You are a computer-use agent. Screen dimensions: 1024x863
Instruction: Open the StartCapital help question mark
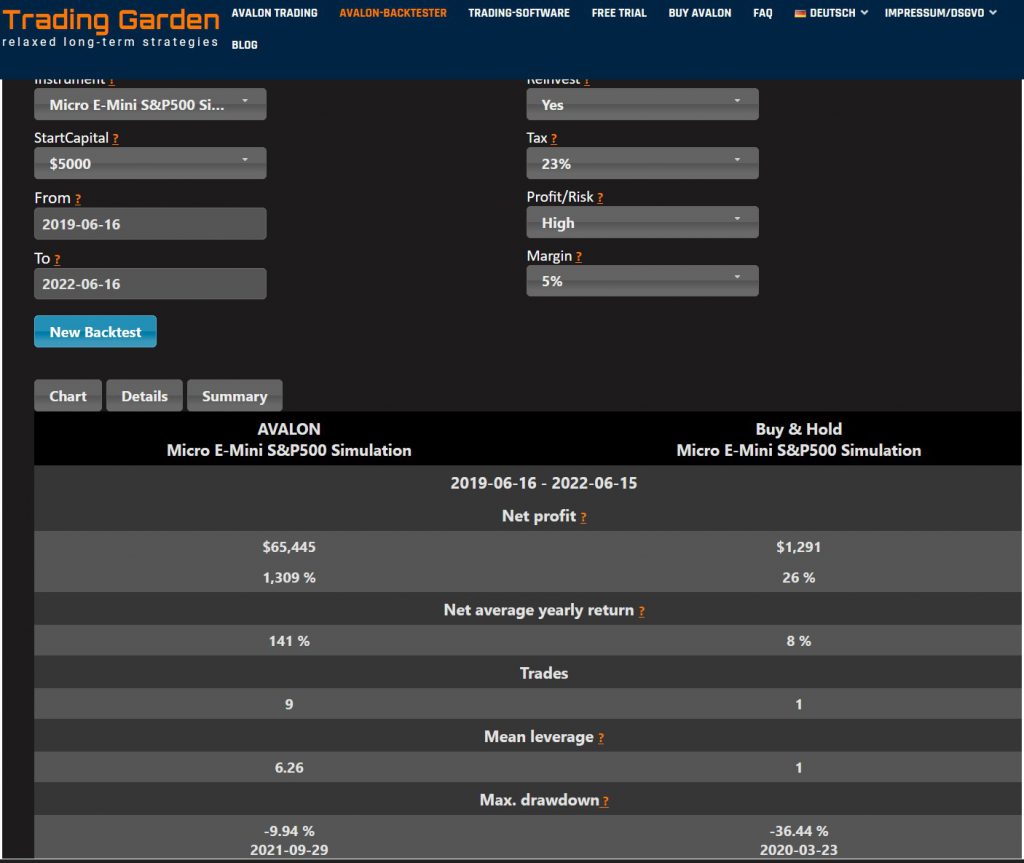click(116, 138)
